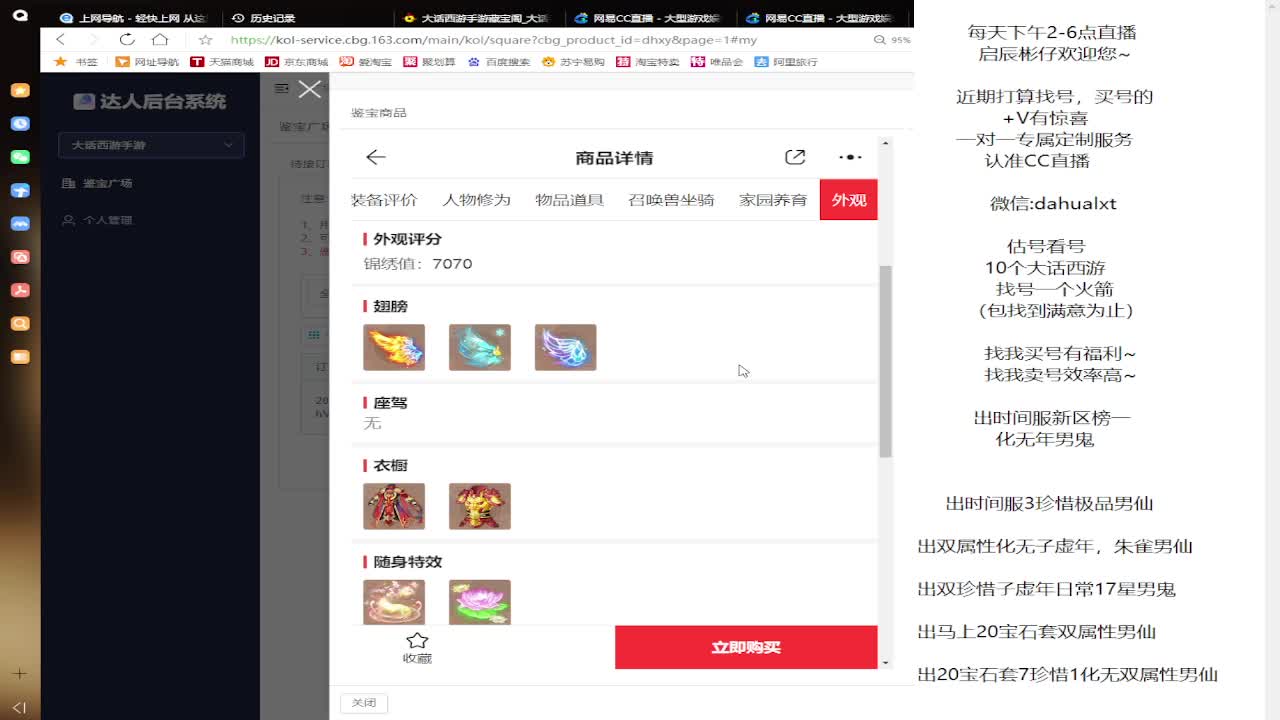Reload the page with refresh icon

tap(127, 39)
